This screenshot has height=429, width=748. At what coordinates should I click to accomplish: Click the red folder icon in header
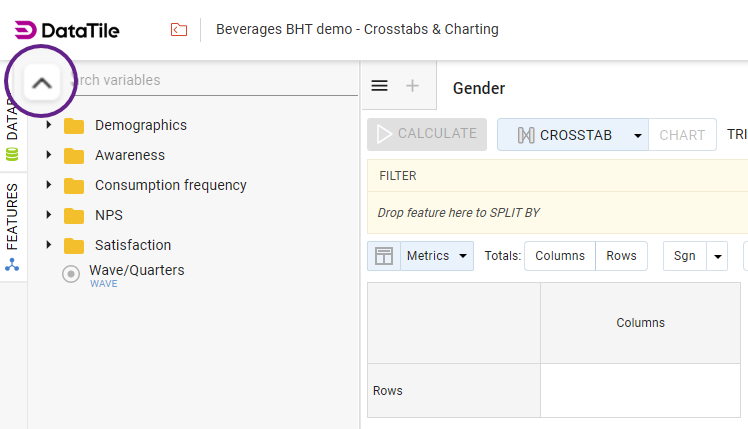179,30
